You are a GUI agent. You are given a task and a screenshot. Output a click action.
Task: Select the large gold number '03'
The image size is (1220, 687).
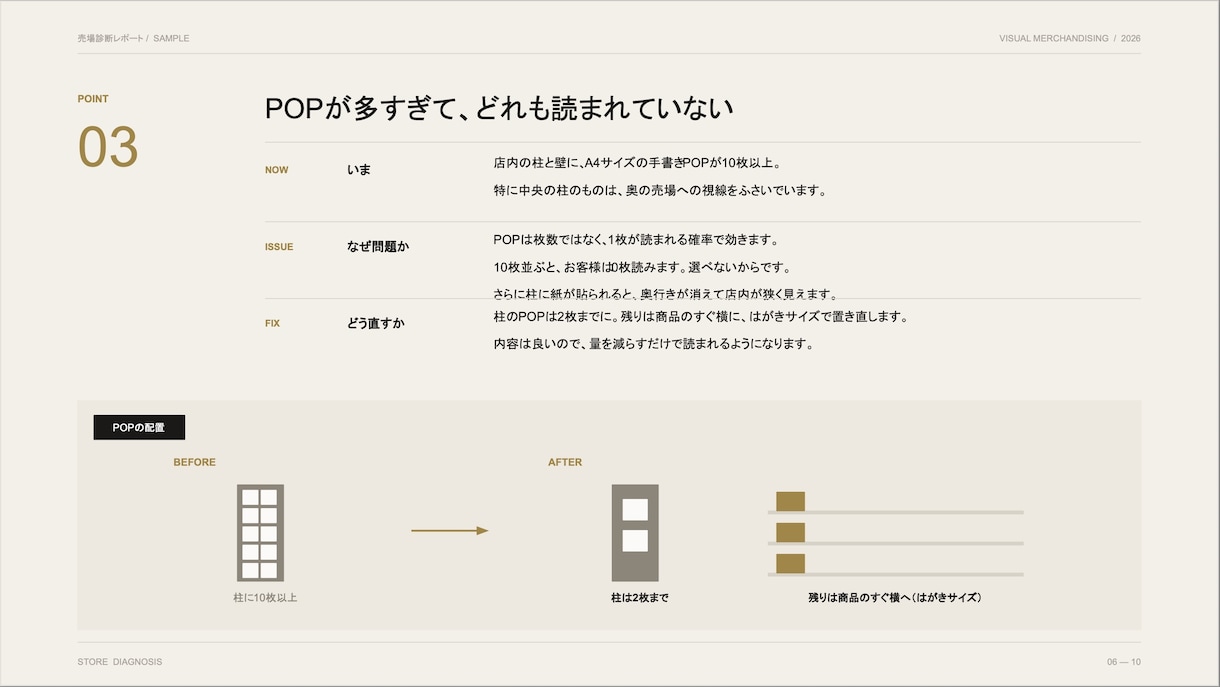coord(108,148)
